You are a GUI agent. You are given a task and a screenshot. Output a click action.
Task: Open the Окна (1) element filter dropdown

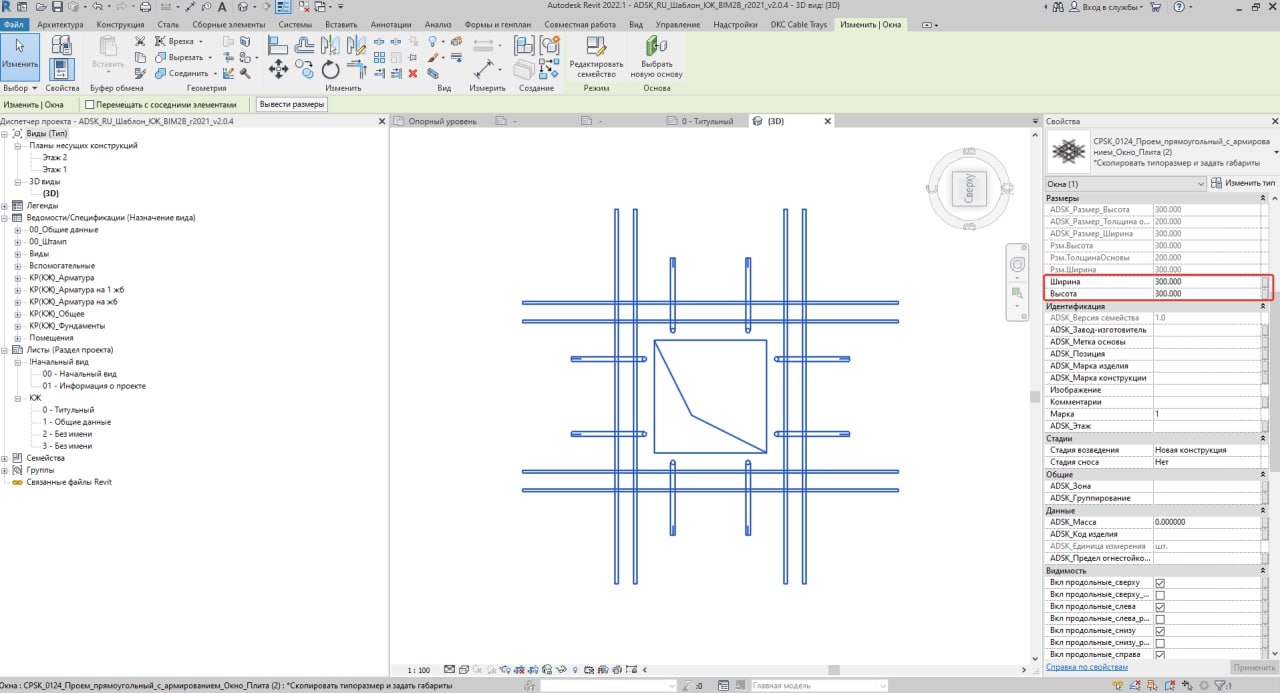click(x=1201, y=184)
